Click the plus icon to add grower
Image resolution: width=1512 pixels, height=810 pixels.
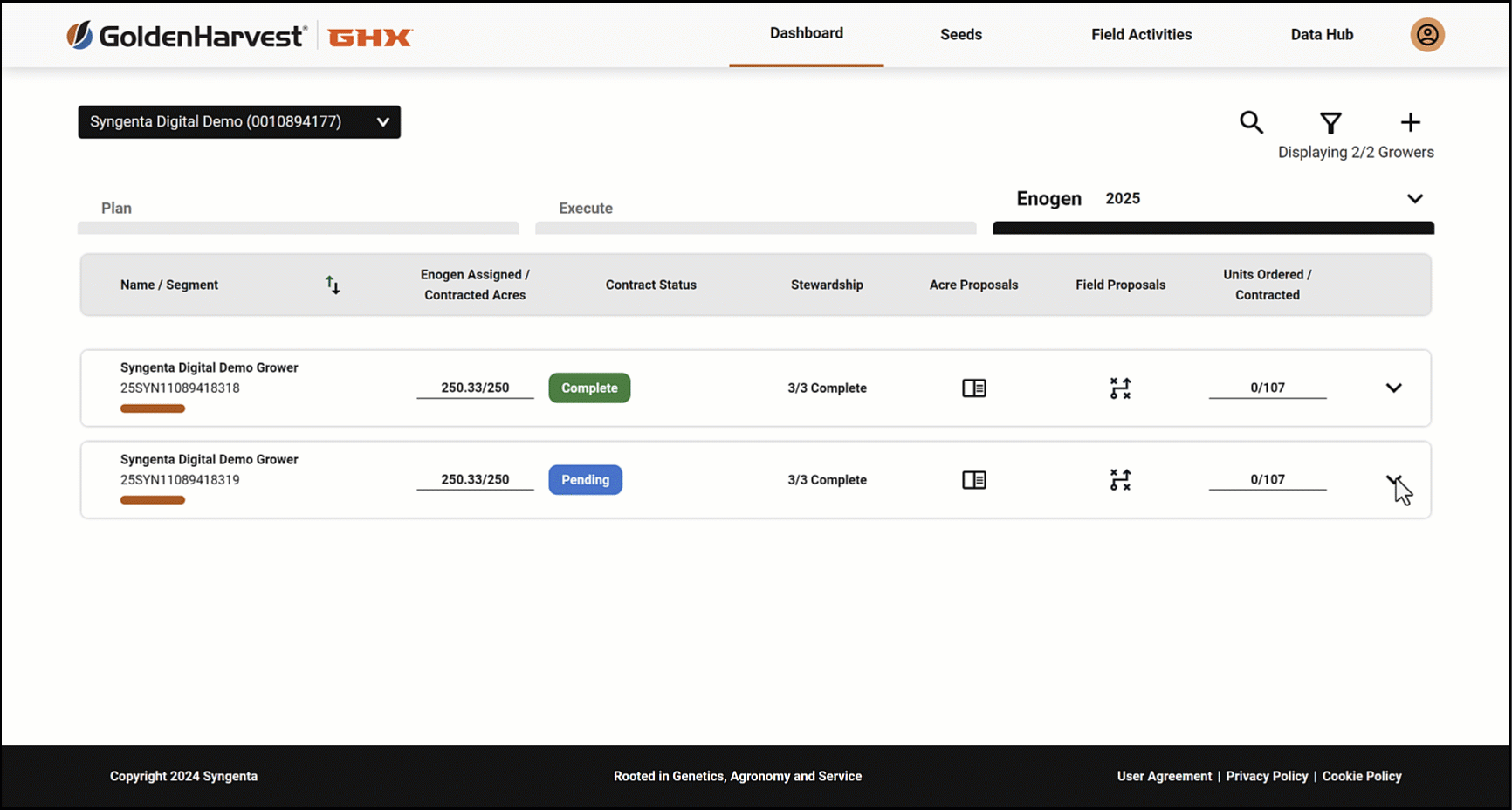click(1410, 122)
